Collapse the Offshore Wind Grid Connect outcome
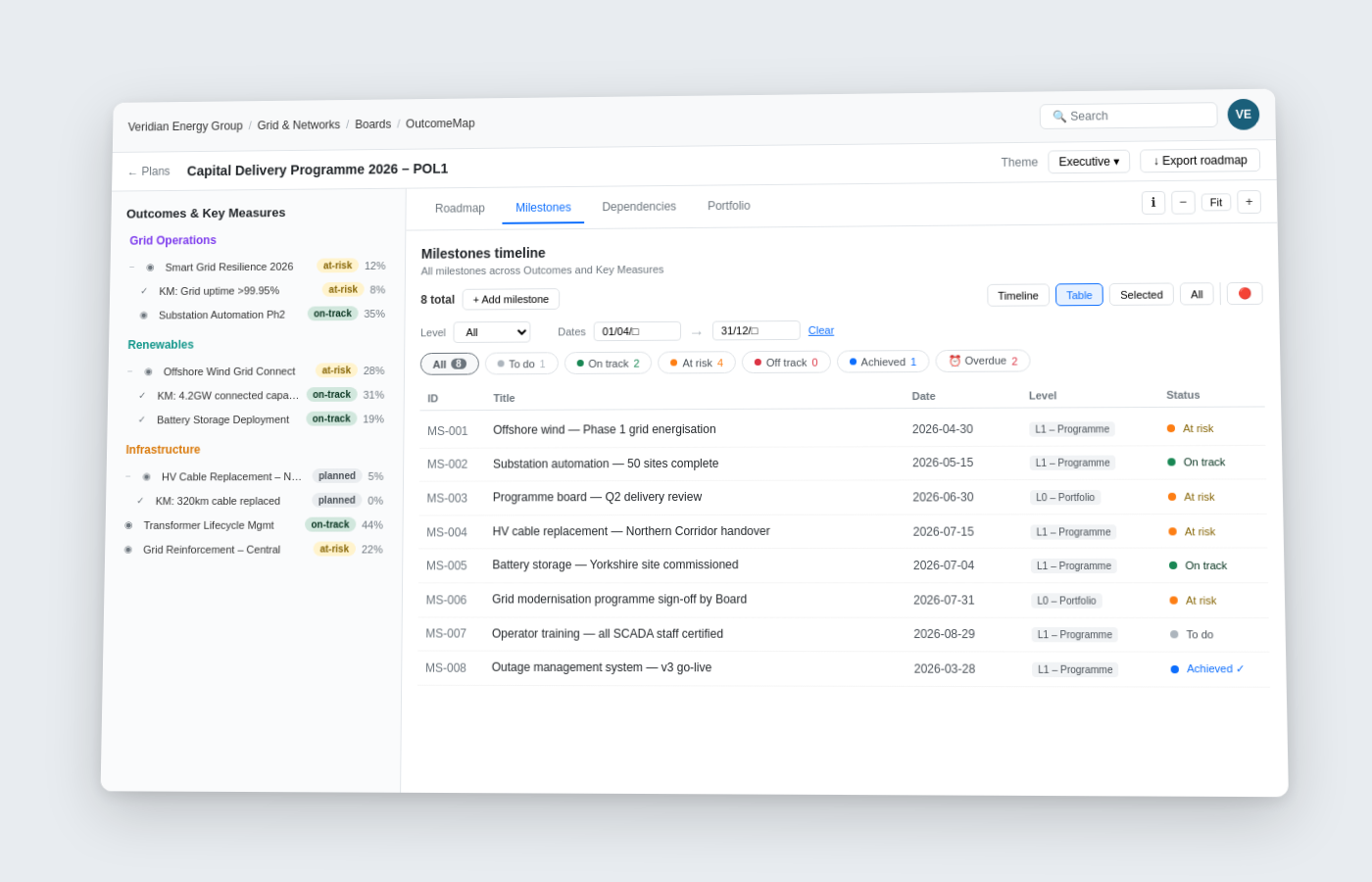1372x882 pixels. click(x=128, y=370)
